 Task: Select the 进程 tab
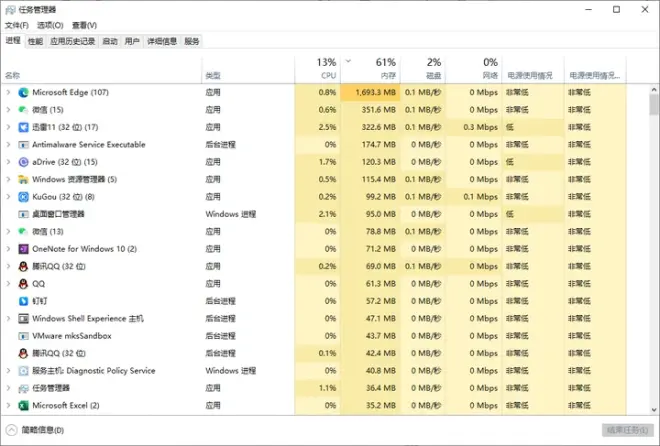coord(13,40)
